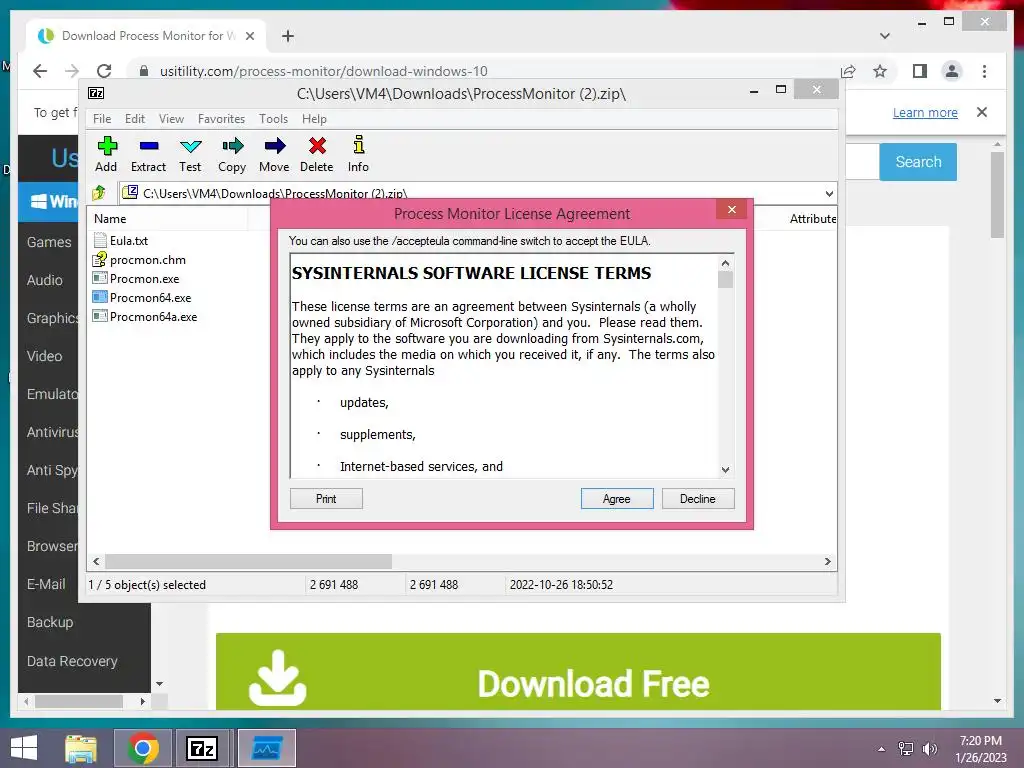The image size is (1024, 768).
Task: Open Backup category in sidebar
Action: pyautogui.click(x=50, y=622)
